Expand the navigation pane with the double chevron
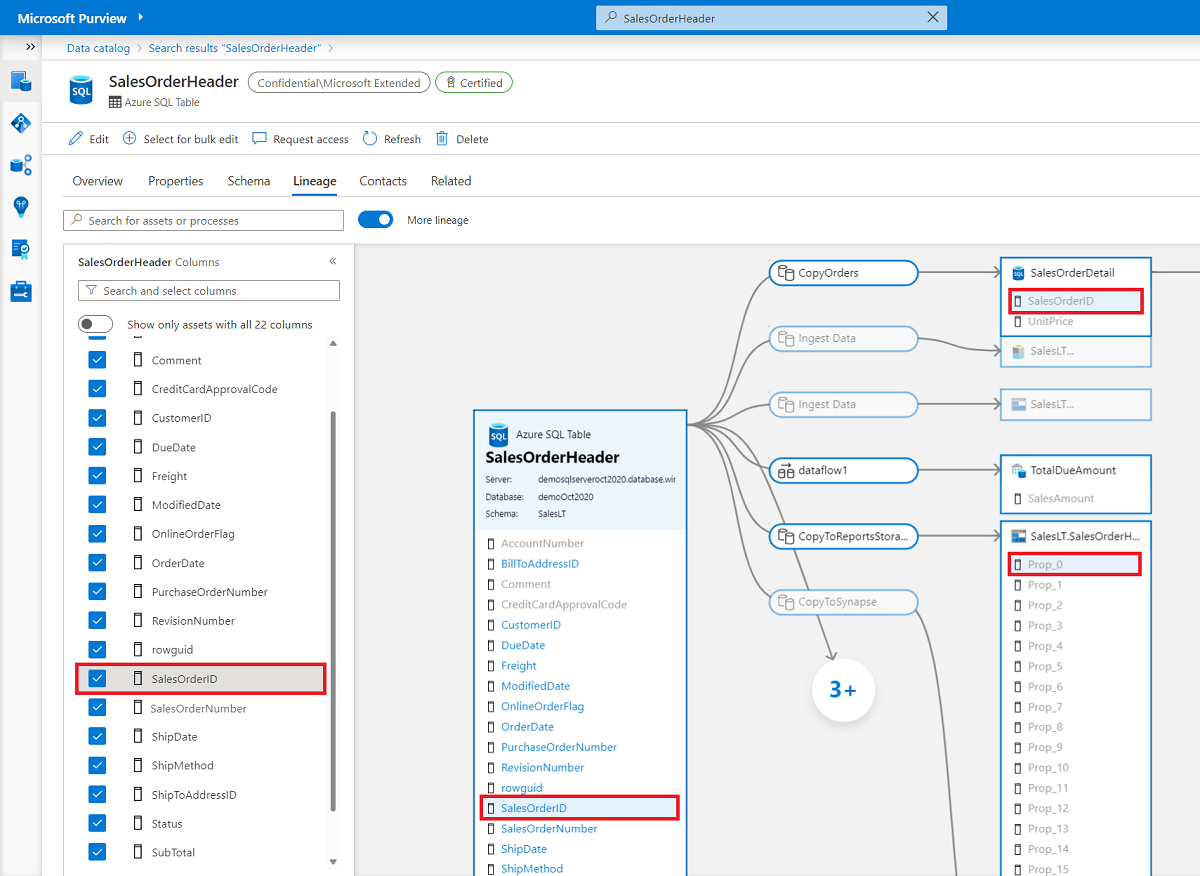The width and height of the screenshot is (1200, 876). coord(30,46)
